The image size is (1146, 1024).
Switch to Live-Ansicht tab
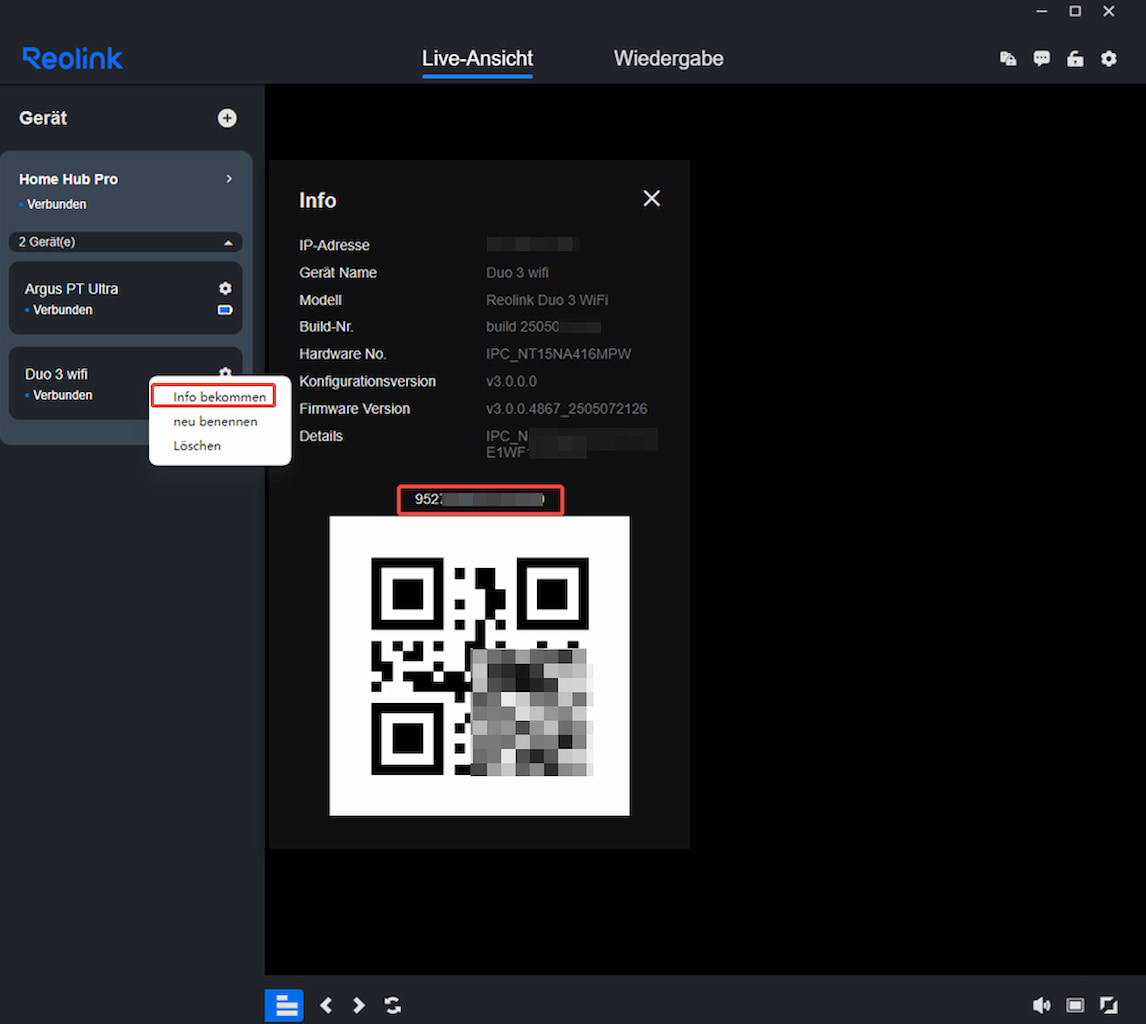(477, 58)
